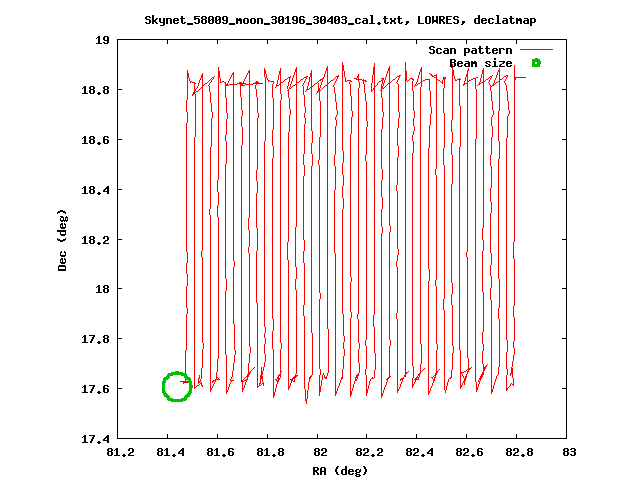Click the 81.2 RA tick label
Viewport: 640px width, 480px height.
[120, 452]
